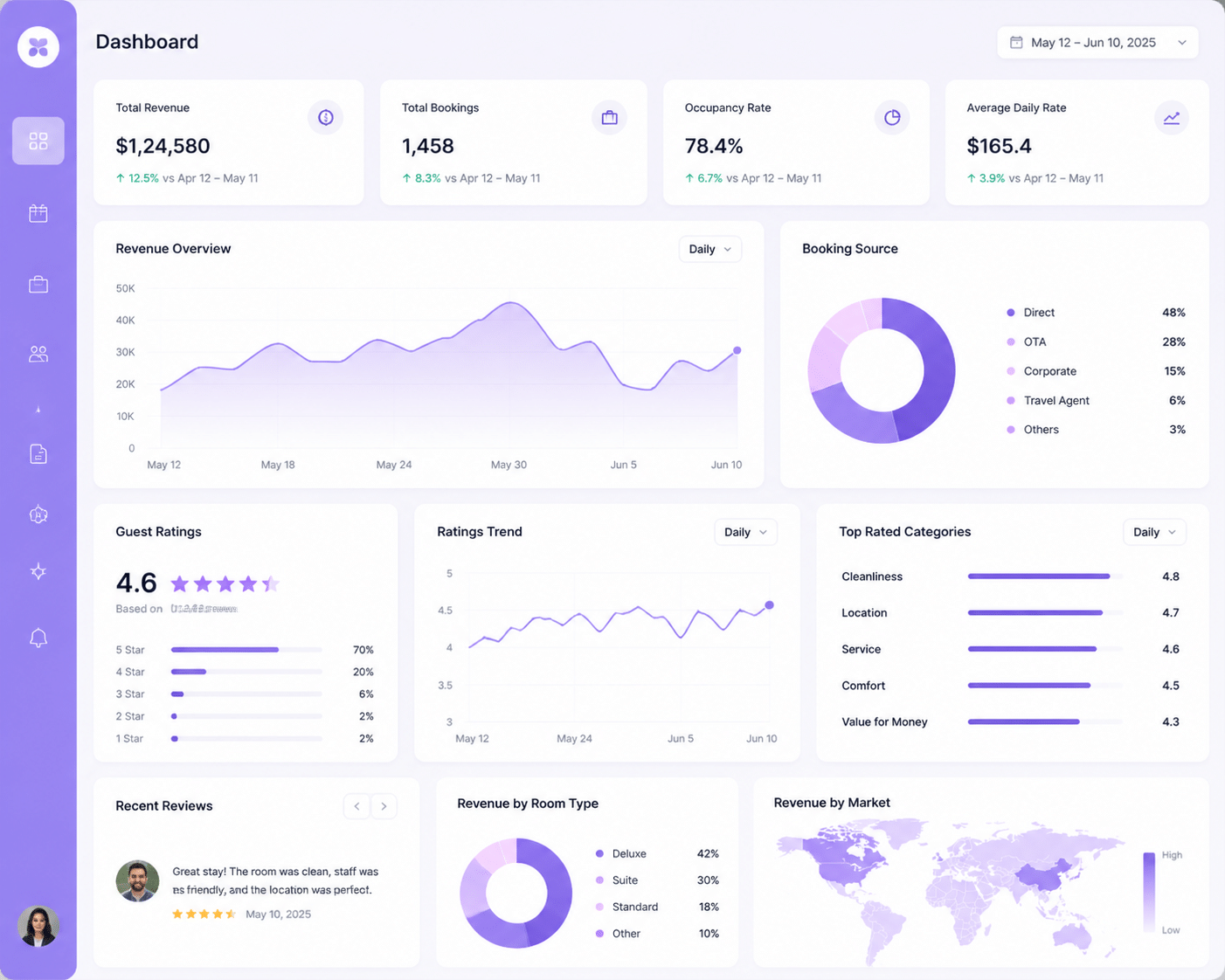Click the Total Bookings briefcase icon
Image resolution: width=1225 pixels, height=980 pixels.
[609, 117]
